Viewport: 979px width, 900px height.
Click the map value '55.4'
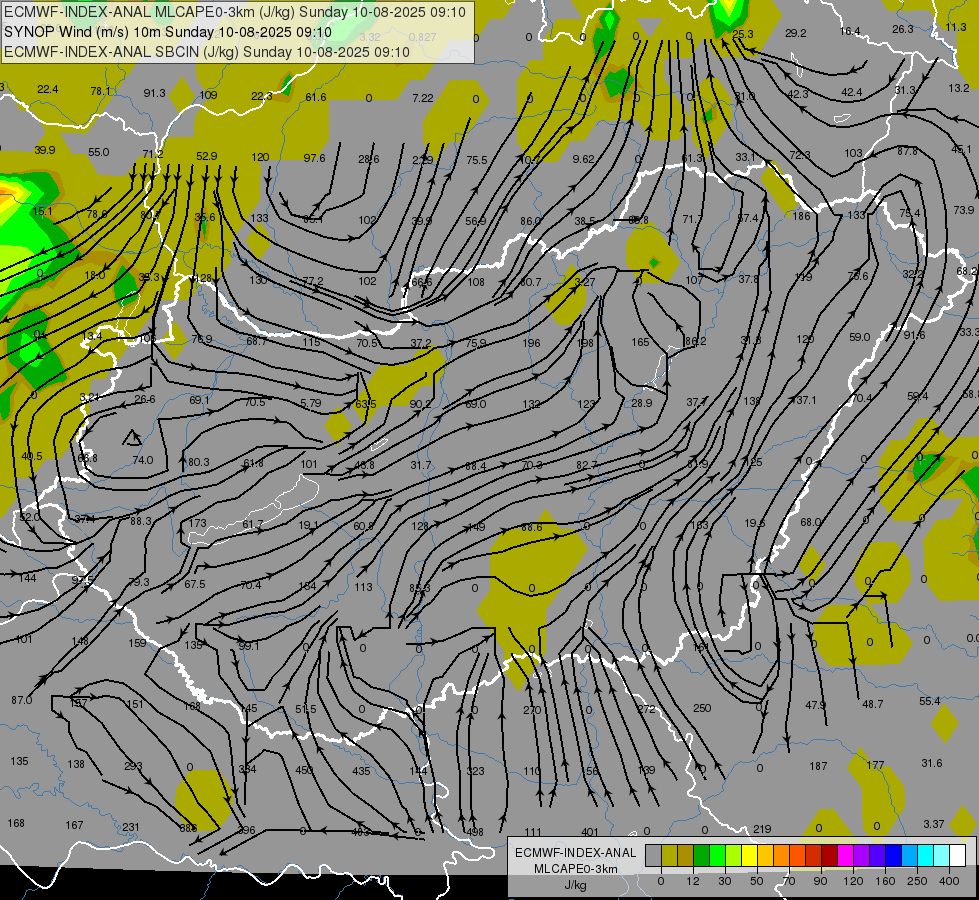point(929,701)
